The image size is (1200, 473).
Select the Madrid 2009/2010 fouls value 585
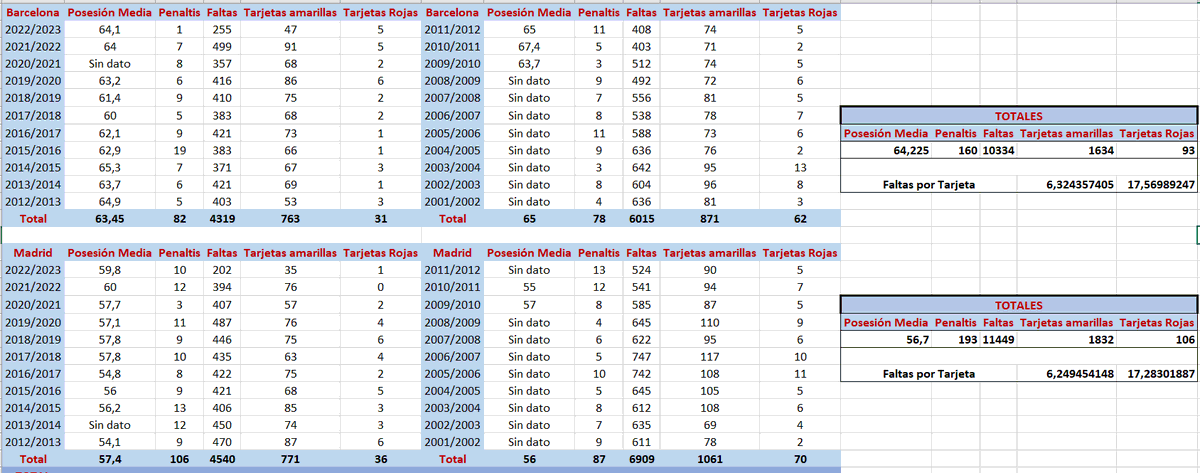coord(641,304)
